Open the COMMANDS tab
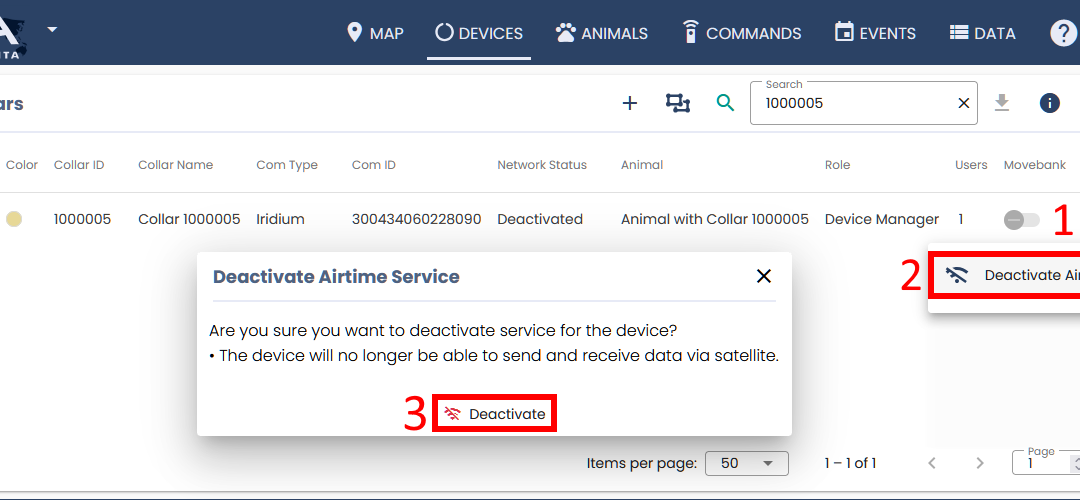Viewport: 1080px width, 500px height. 741,33
